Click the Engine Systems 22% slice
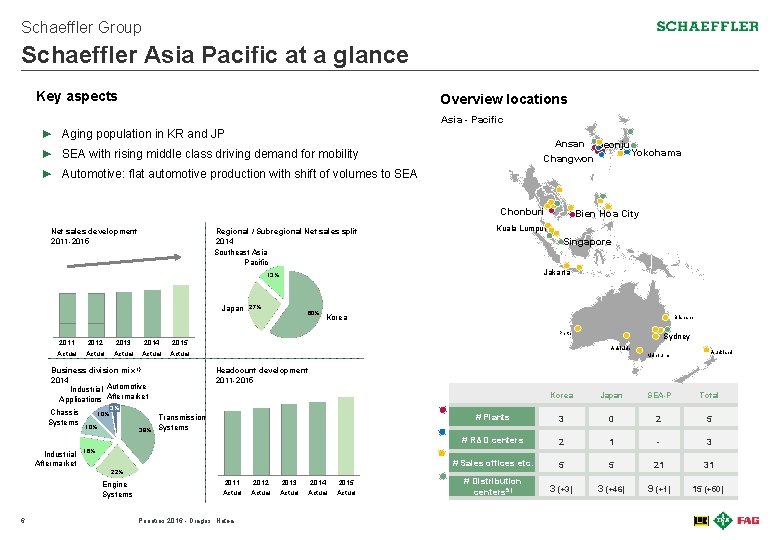The image size is (780, 540). click(117, 461)
